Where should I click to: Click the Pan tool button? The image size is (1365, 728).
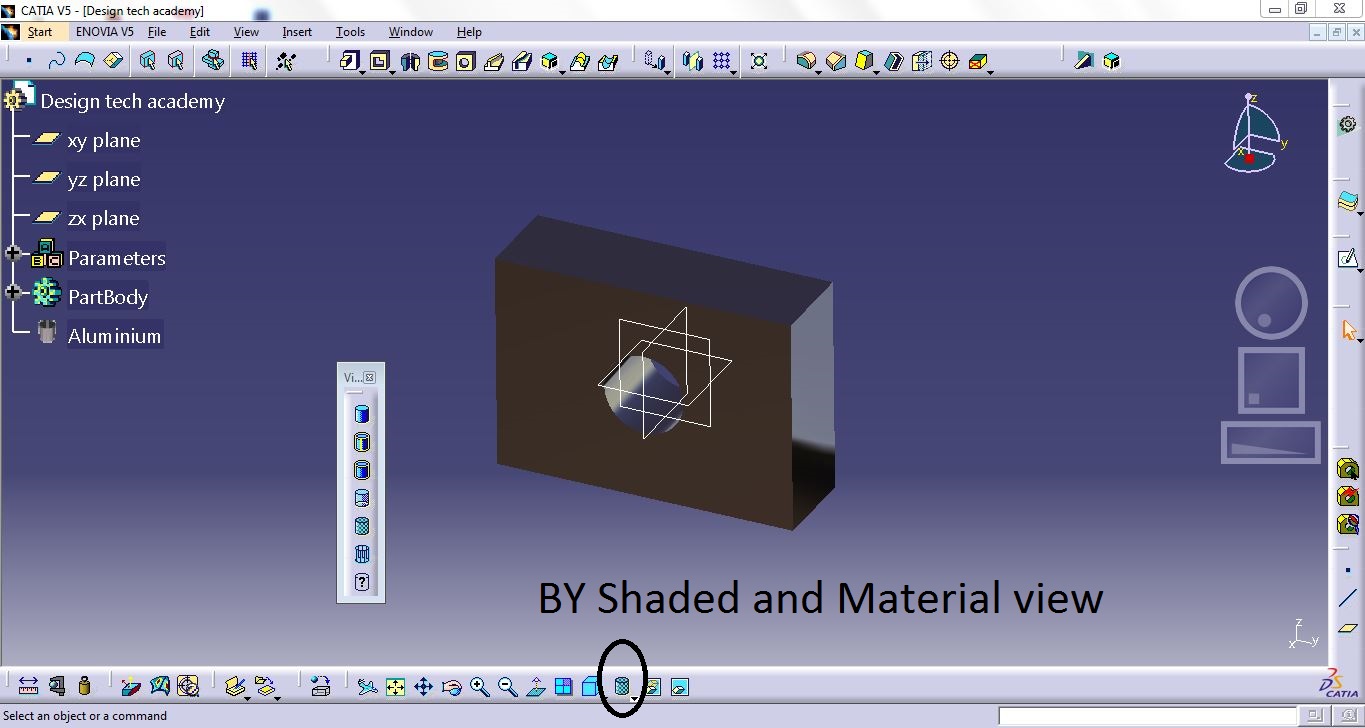424,687
